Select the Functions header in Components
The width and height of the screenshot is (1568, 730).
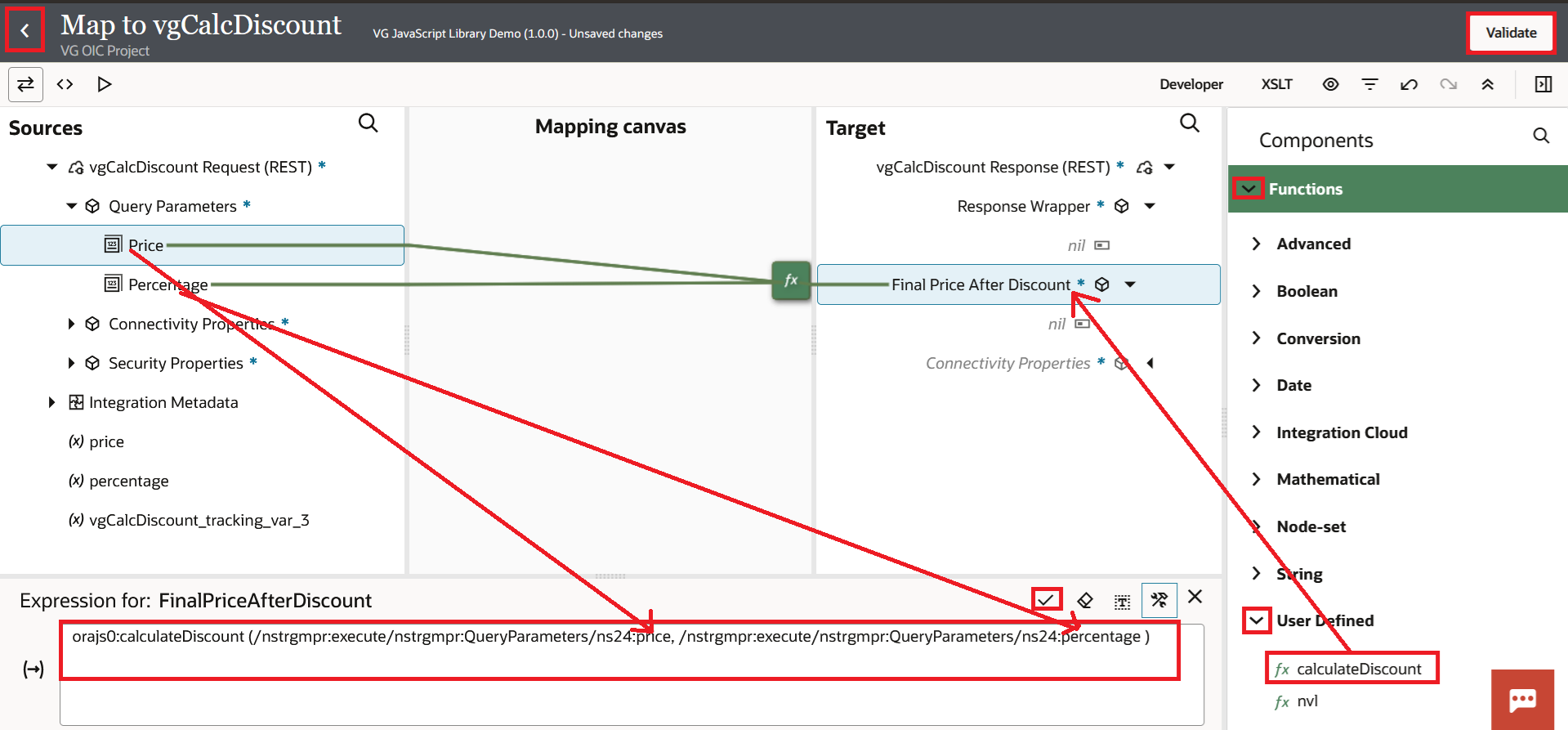[x=1305, y=189]
